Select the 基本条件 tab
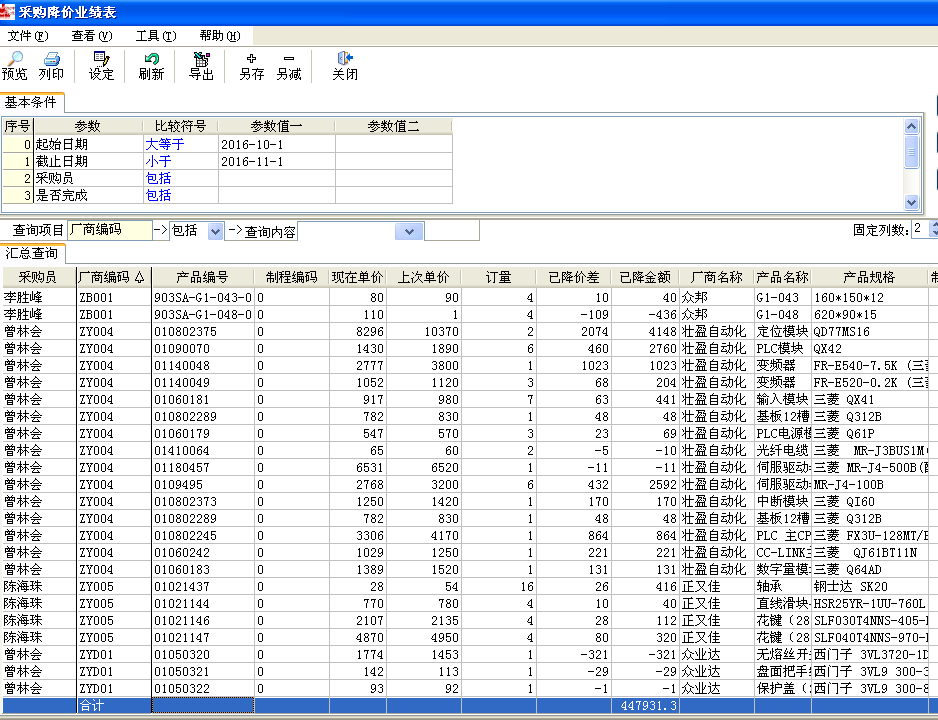Screen dimensions: 938x720 tap(31, 102)
